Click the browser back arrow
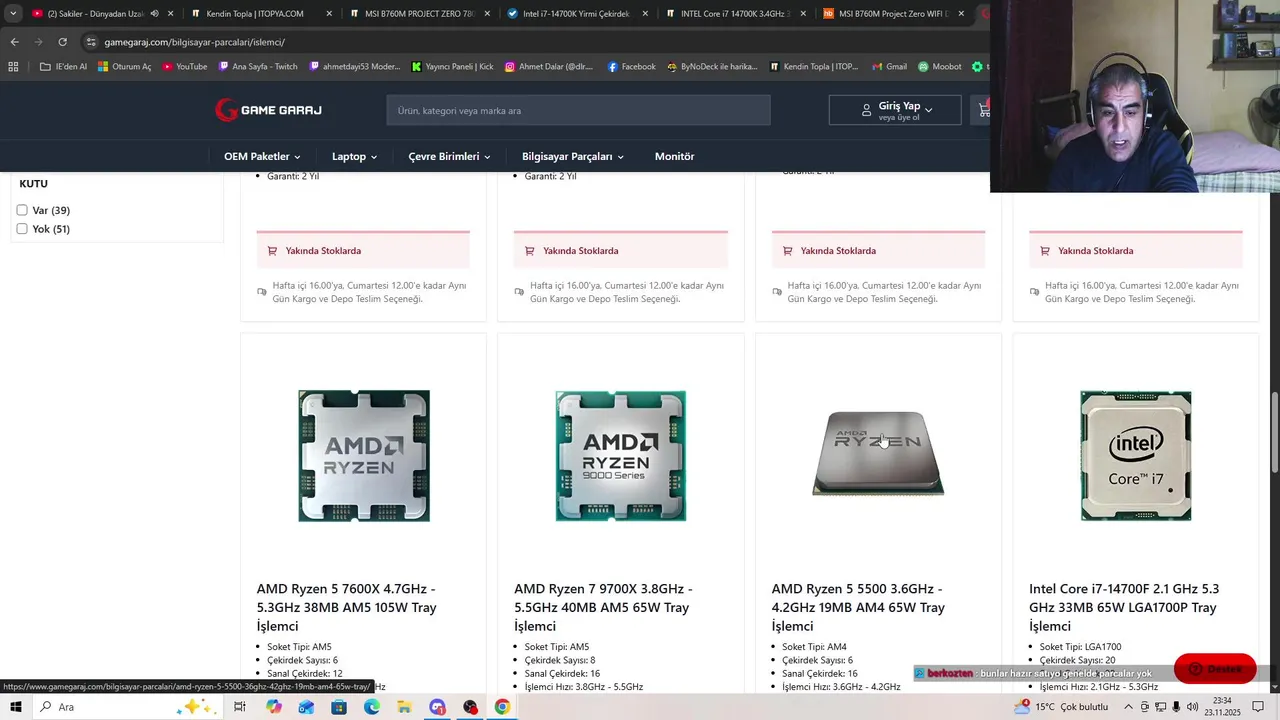 click(14, 42)
